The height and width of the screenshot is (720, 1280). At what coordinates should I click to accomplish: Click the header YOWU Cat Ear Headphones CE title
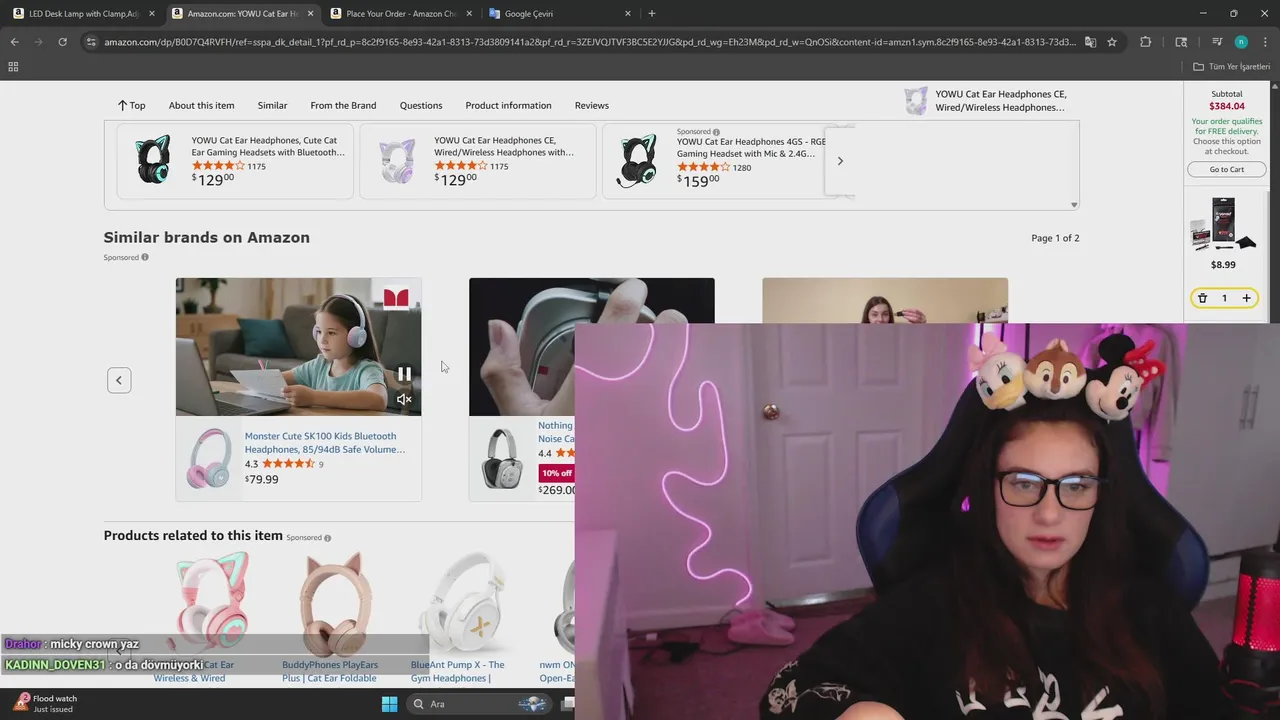point(1000,101)
